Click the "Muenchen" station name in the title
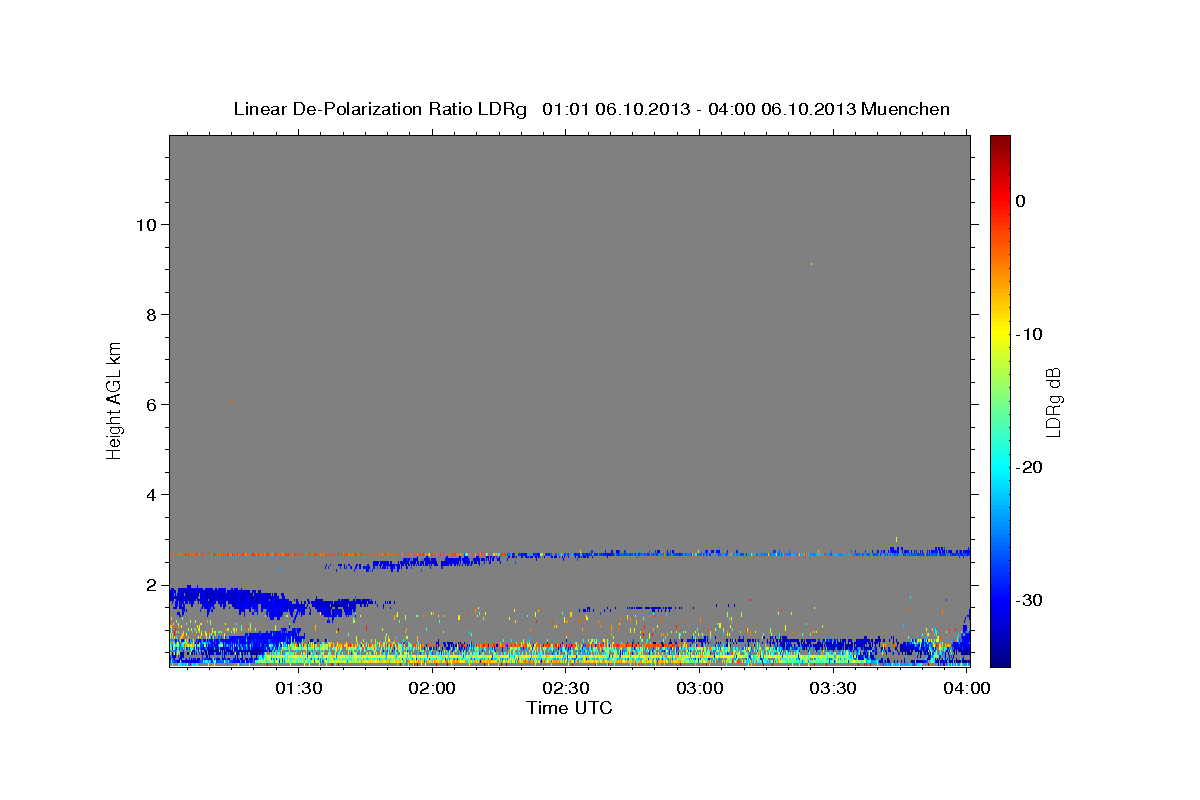The height and width of the screenshot is (800, 1200). click(x=905, y=109)
